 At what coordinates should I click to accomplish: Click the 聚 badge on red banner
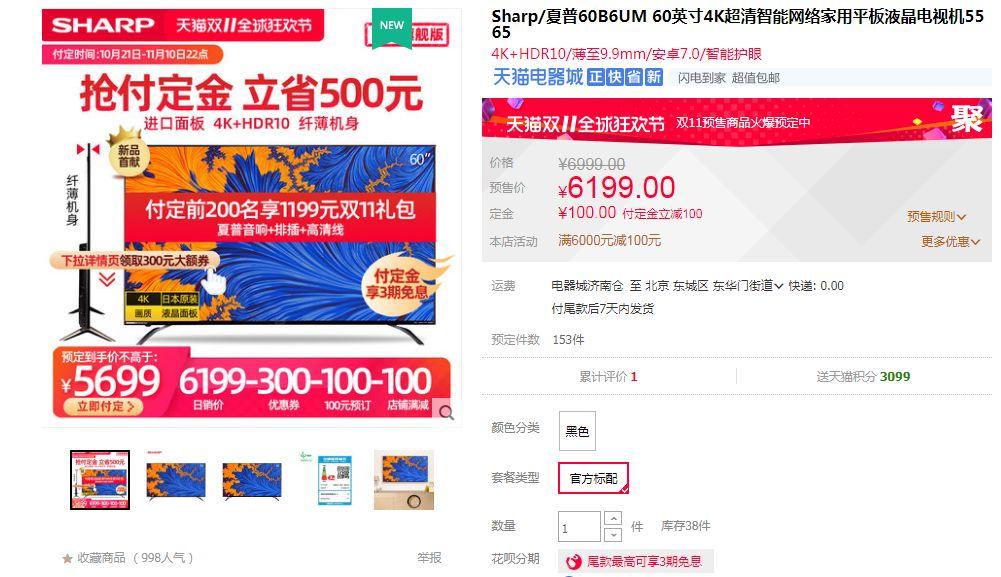click(966, 119)
